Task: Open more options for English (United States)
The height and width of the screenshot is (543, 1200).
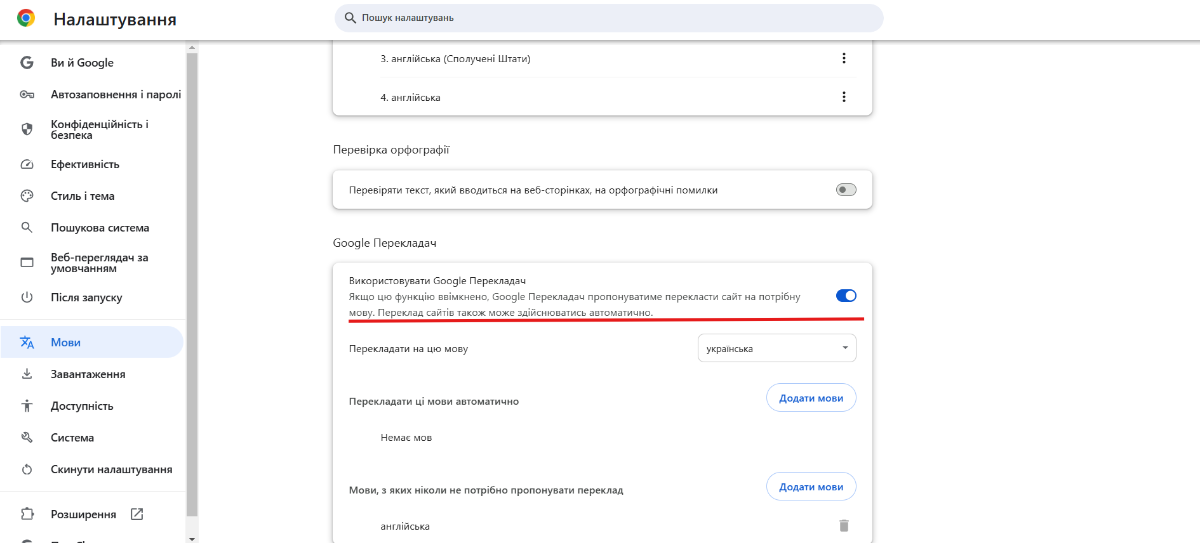Action: pos(844,59)
